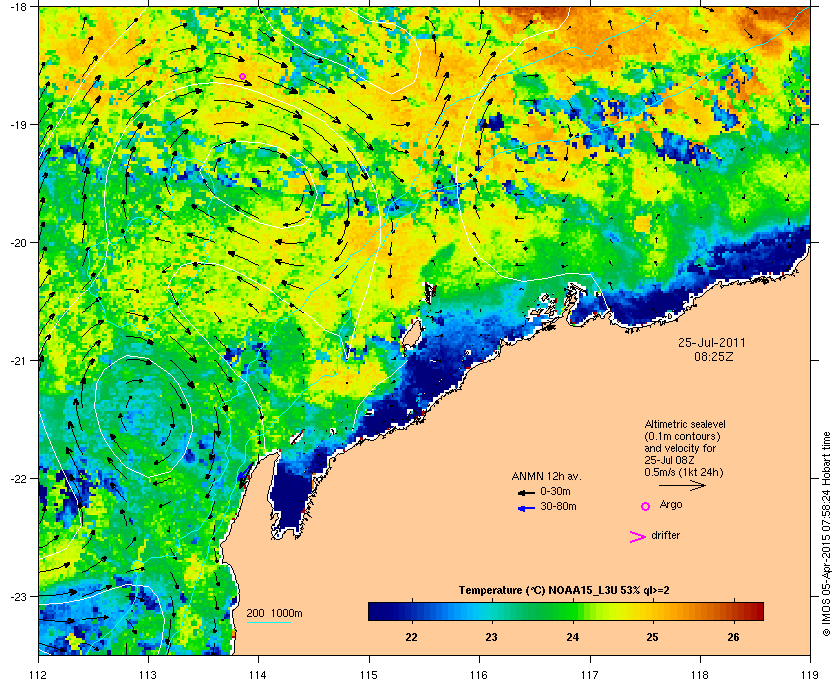Click the color bar value 23
Image resolution: width=840 pixels, height=680 pixels.
click(491, 637)
